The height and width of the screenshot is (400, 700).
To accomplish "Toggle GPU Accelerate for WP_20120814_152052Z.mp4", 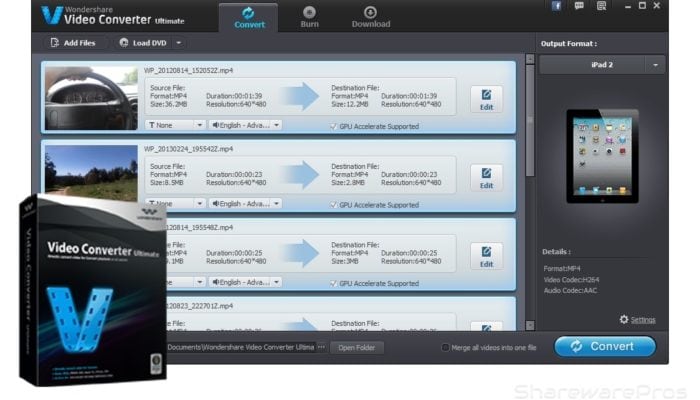I will tap(333, 126).
